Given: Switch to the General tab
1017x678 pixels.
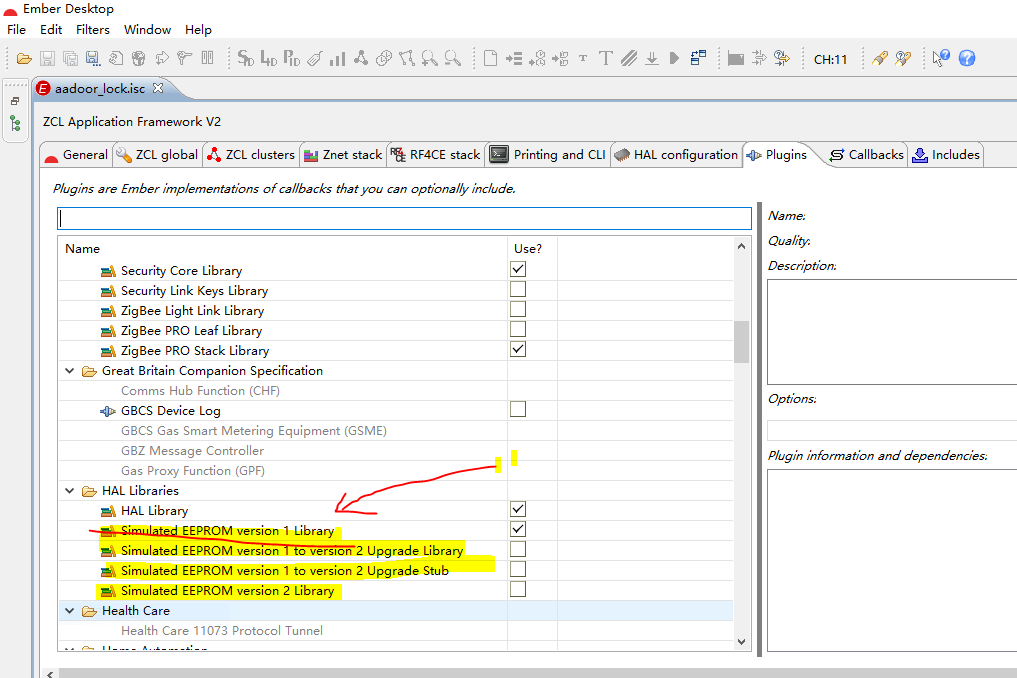Looking at the screenshot, I should 77,155.
